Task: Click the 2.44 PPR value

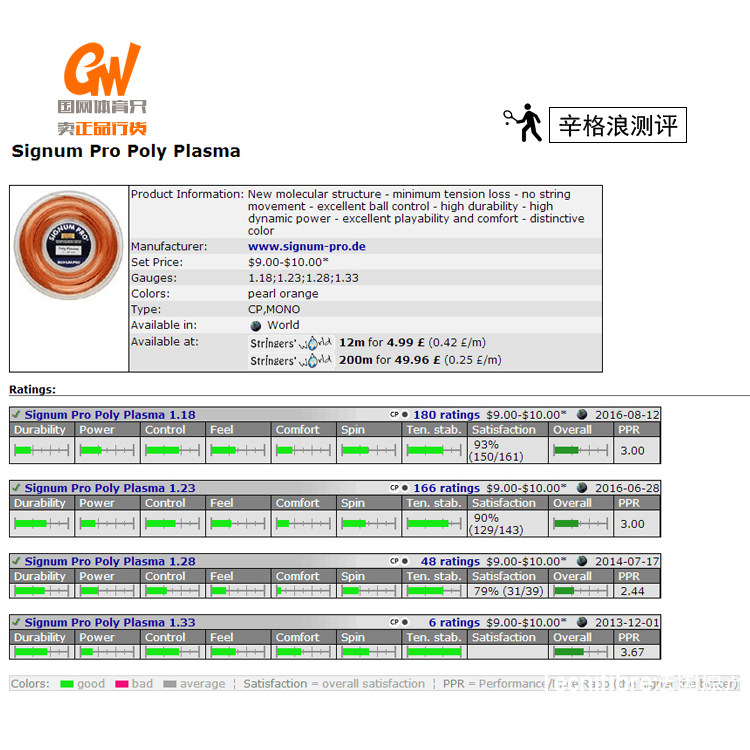Action: pos(632,591)
